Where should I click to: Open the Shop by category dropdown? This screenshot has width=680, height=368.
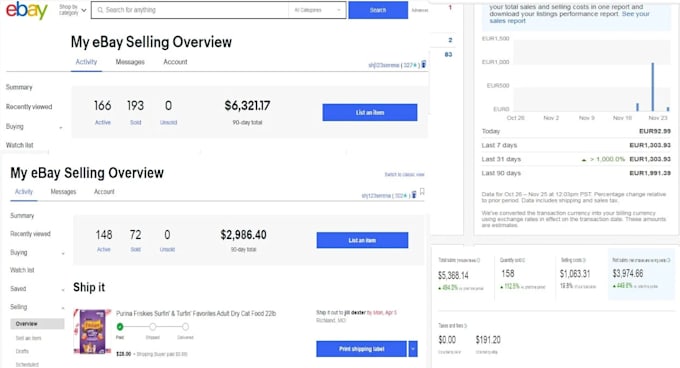pyautogui.click(x=72, y=10)
